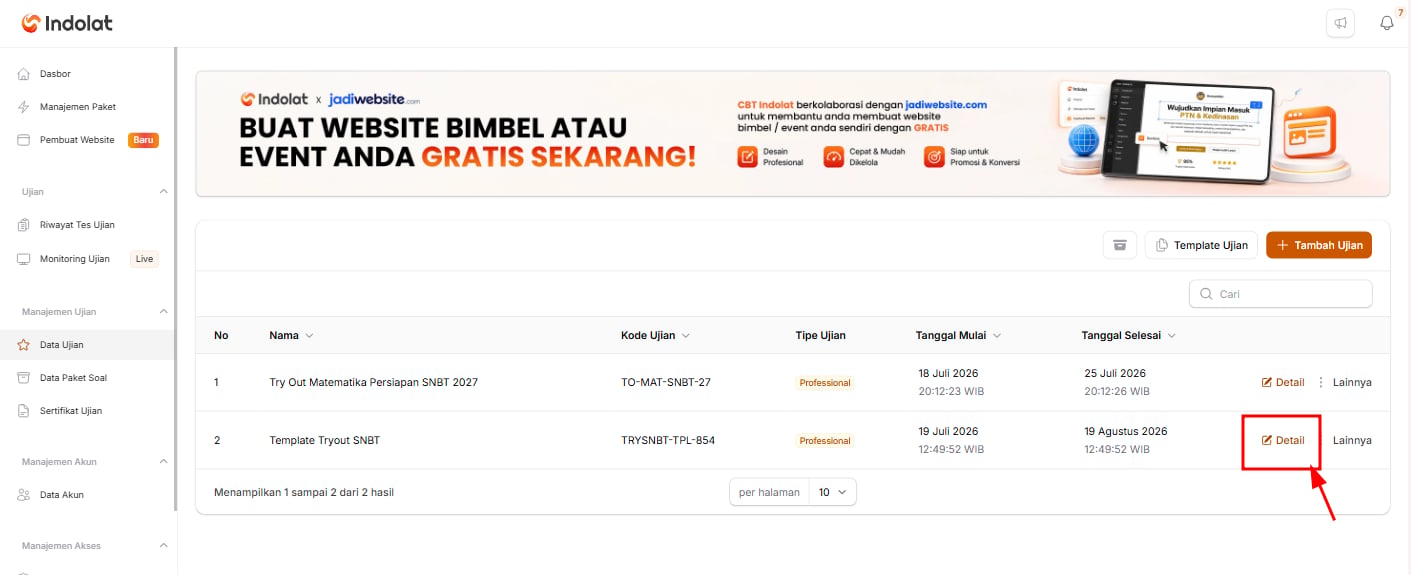Screen dimensions: 1411x575
Task: Click the Tipe Ujian column header
Action: click(820, 336)
